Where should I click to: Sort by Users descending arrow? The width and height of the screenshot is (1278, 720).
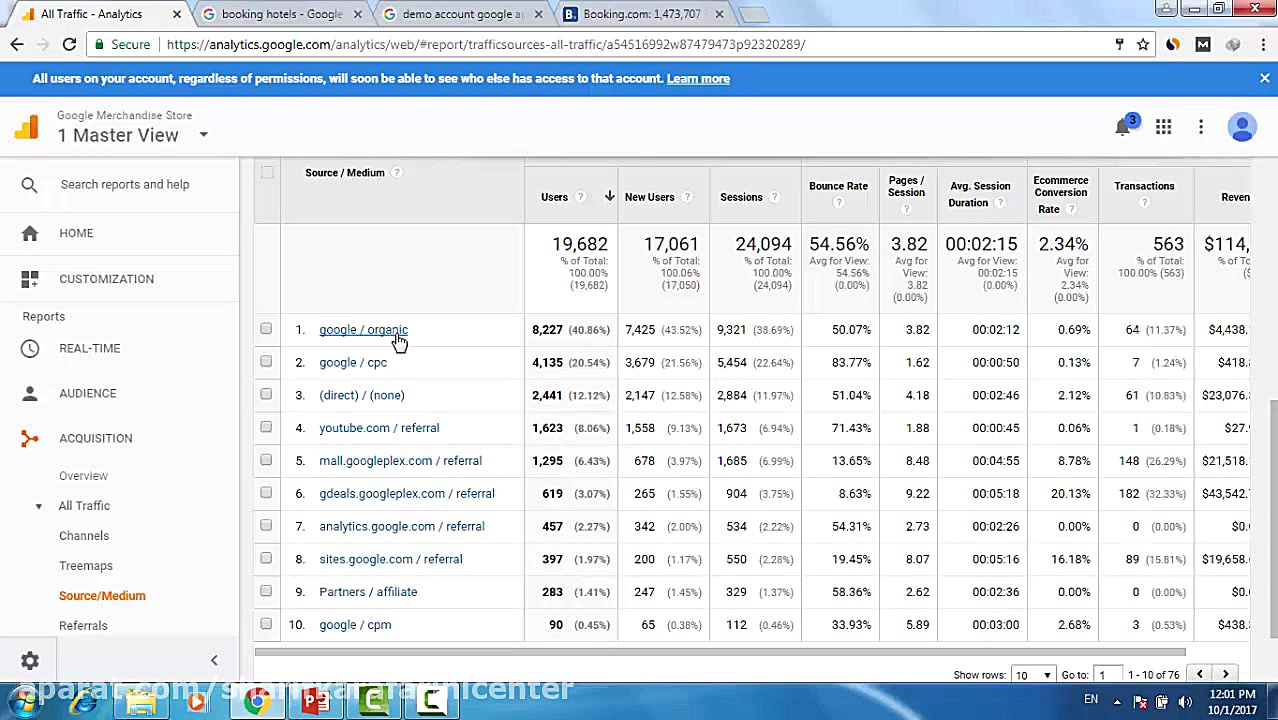pos(609,196)
